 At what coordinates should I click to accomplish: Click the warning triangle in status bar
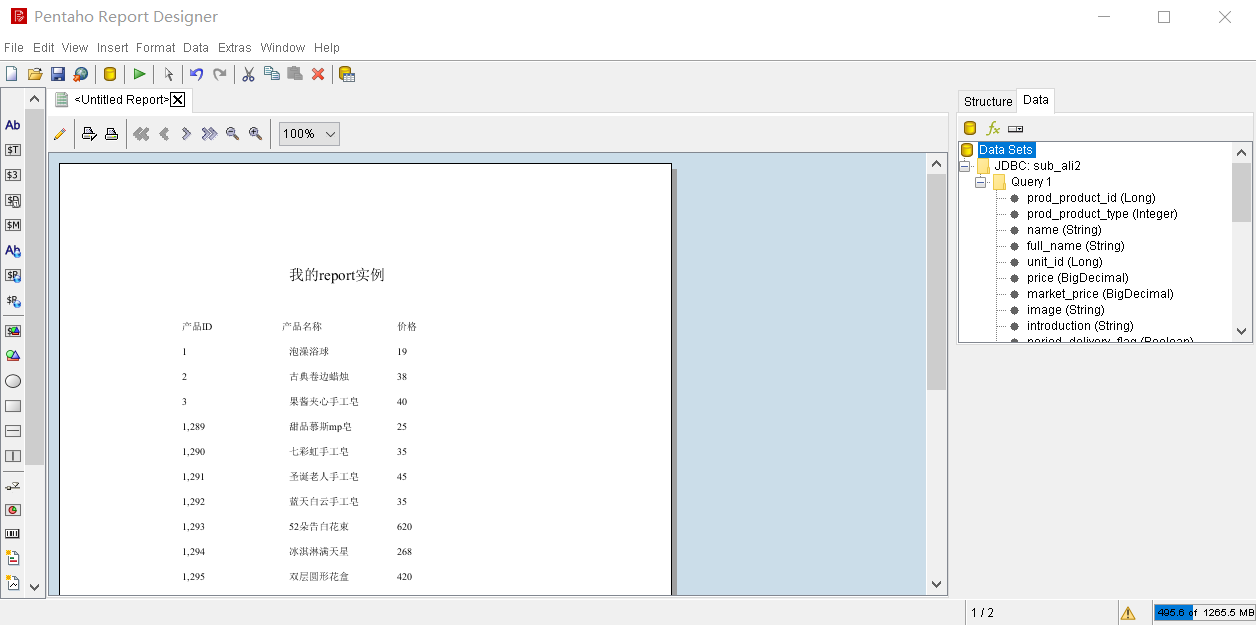point(1128,613)
